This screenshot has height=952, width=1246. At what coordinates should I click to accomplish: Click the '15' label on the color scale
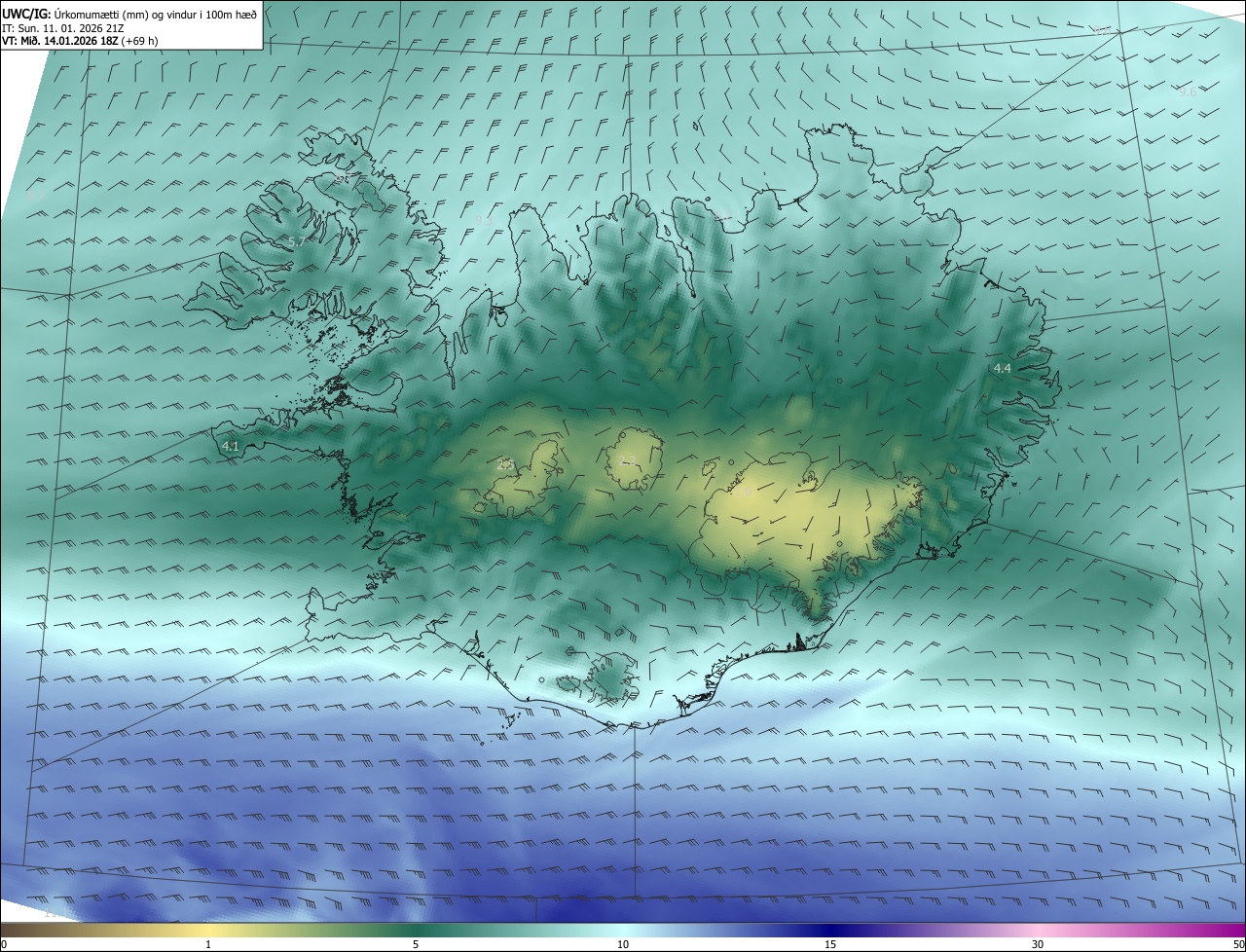click(830, 944)
